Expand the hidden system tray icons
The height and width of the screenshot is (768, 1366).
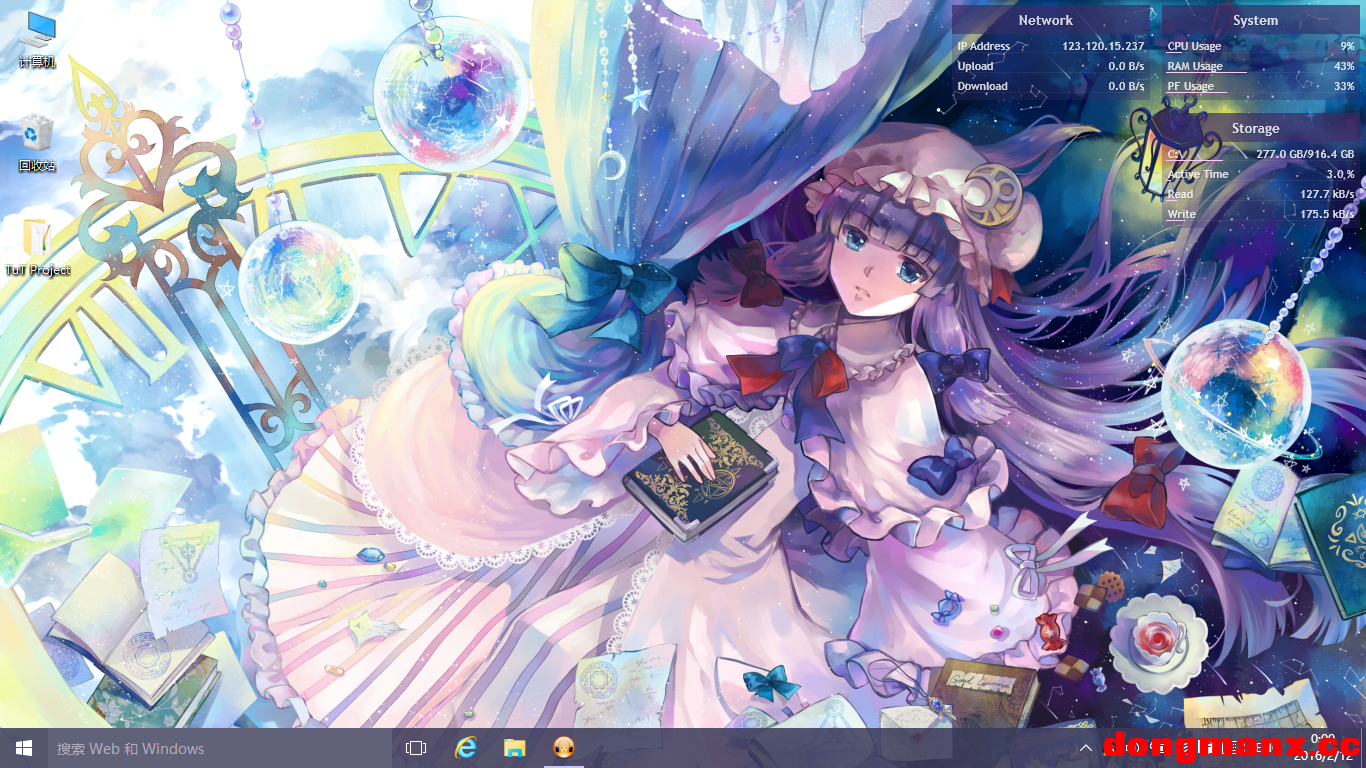click(x=1085, y=748)
